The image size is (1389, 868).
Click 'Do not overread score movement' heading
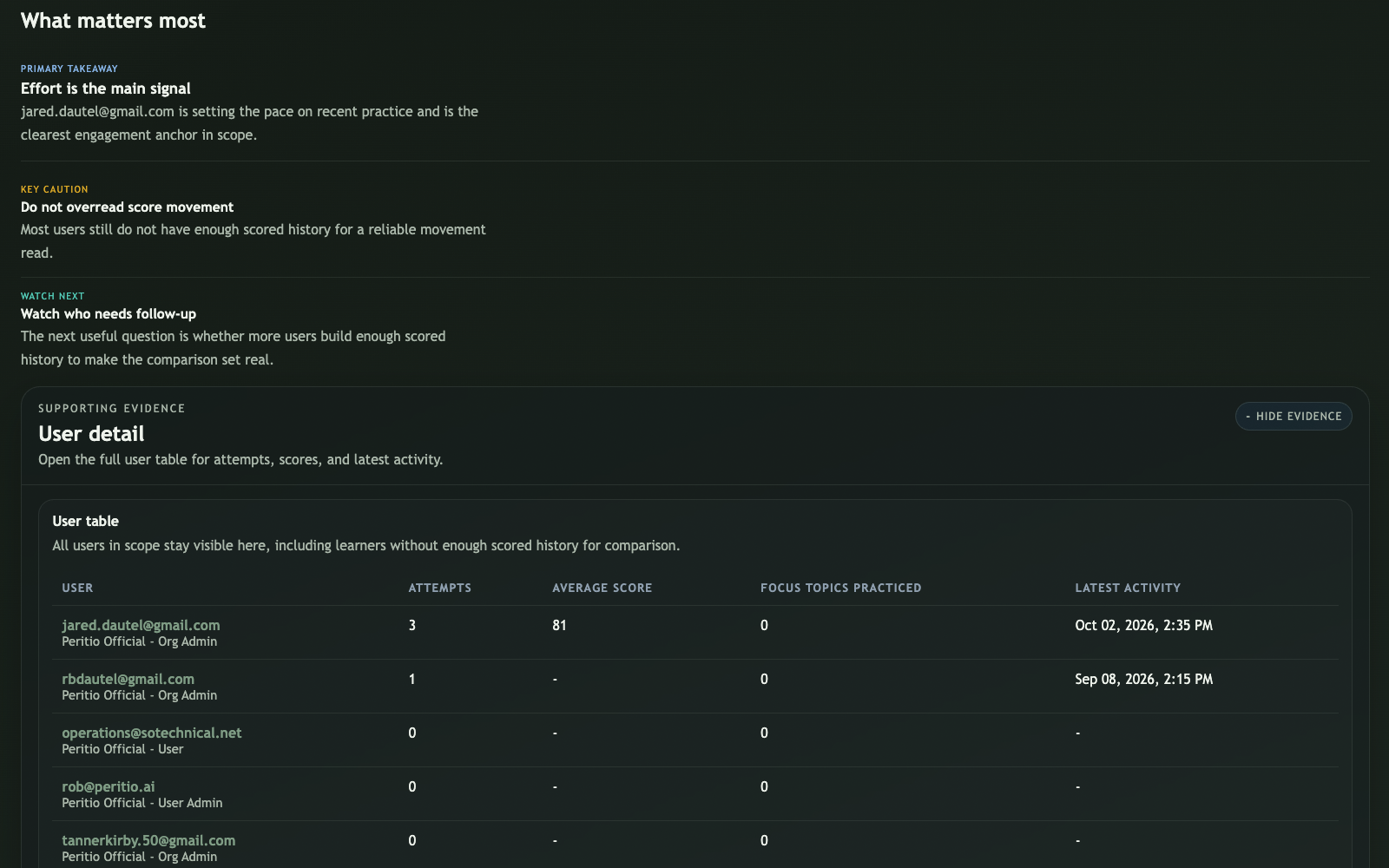(127, 207)
